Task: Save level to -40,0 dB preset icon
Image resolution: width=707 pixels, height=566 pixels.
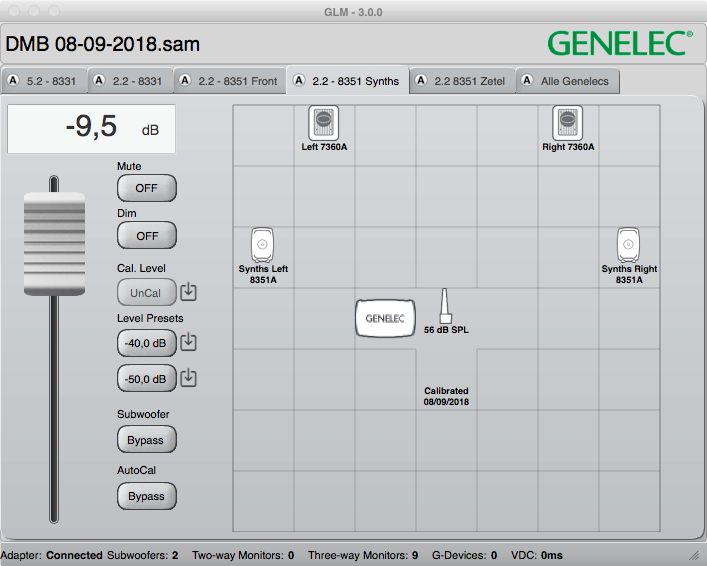Action: [188, 342]
